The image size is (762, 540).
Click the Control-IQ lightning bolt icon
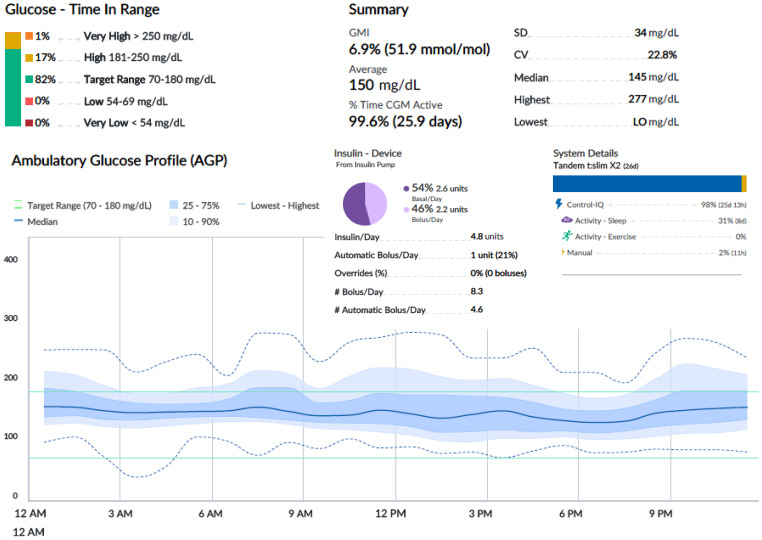tap(559, 204)
